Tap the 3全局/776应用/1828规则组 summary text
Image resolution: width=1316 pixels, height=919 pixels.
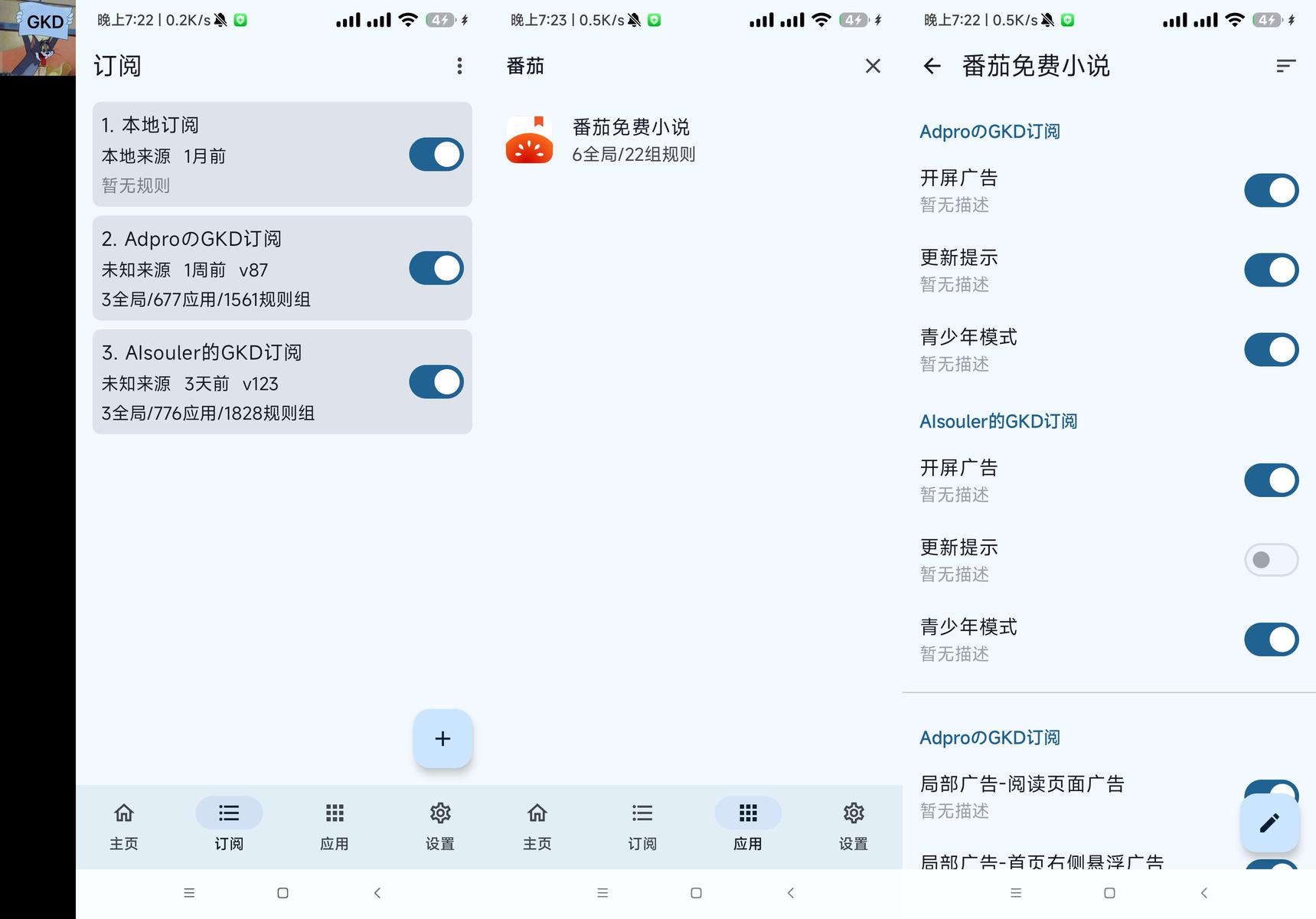click(x=208, y=414)
